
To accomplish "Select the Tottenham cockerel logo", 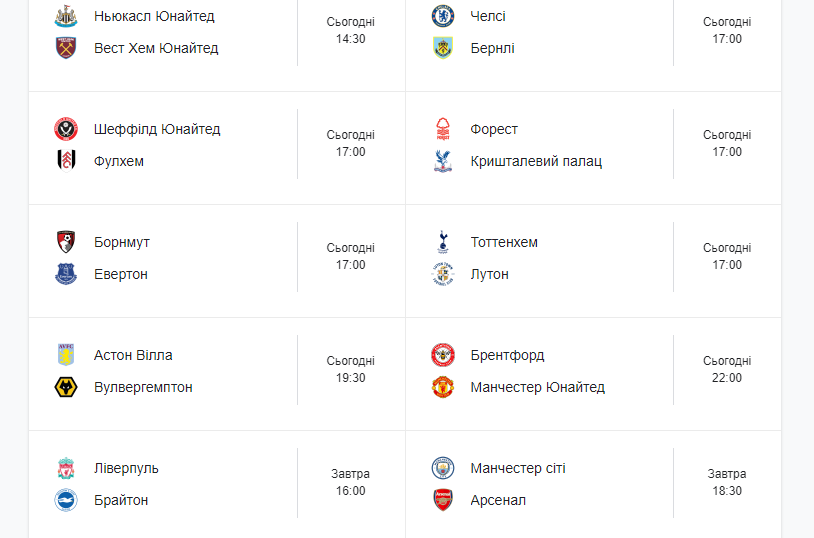I will click(x=443, y=242).
